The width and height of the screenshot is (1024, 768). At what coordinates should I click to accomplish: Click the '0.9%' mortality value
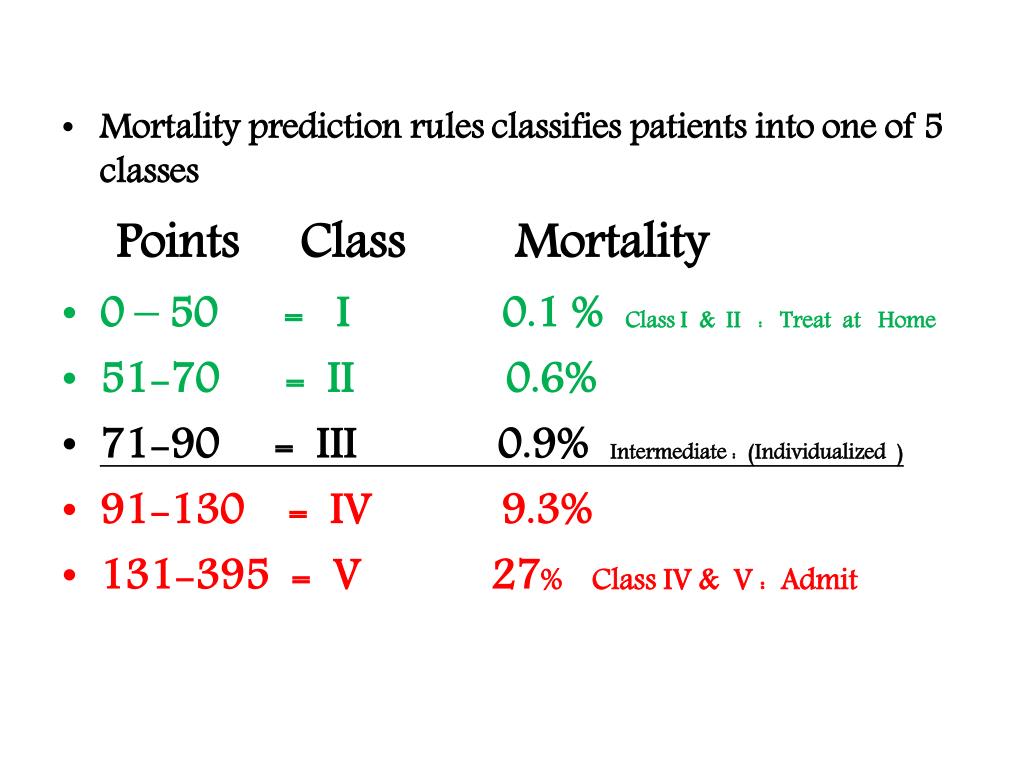(543, 445)
